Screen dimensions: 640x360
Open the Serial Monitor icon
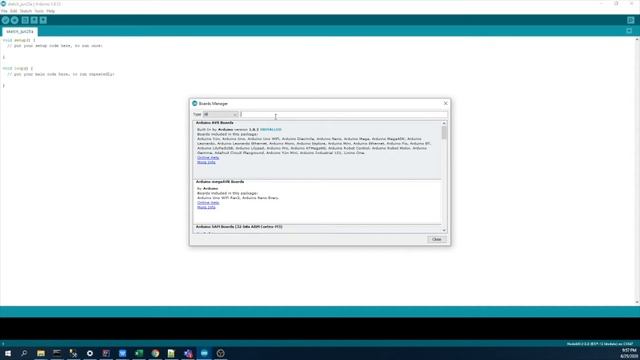pyautogui.click(x=631, y=20)
